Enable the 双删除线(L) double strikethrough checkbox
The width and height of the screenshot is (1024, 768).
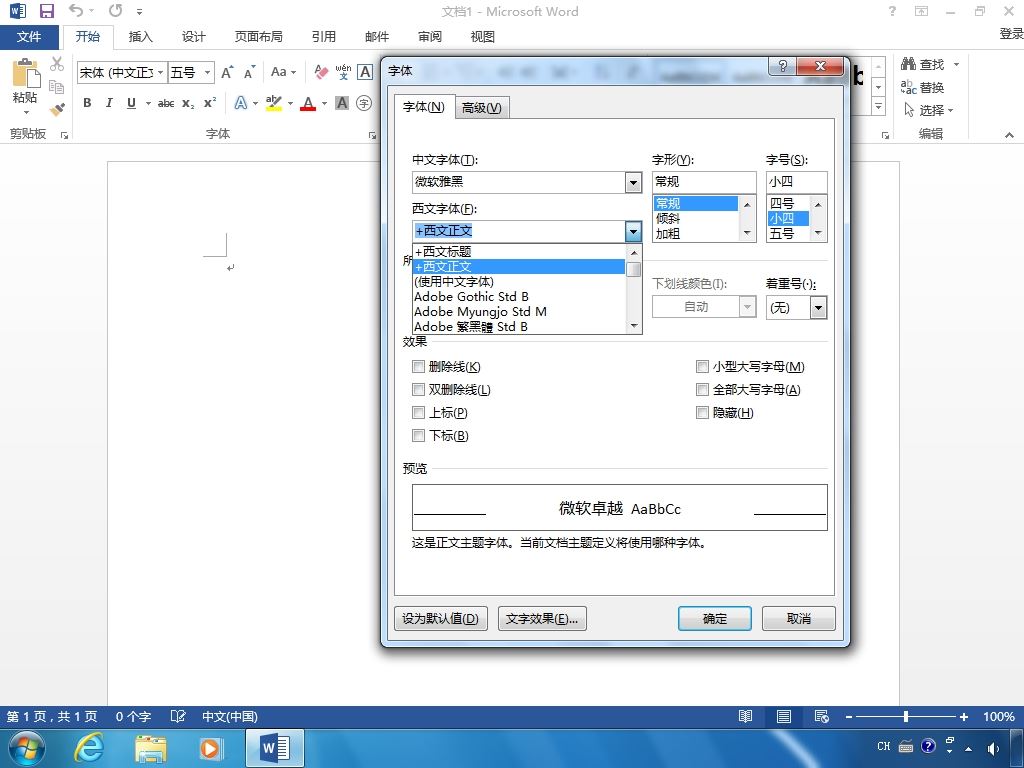pos(419,390)
